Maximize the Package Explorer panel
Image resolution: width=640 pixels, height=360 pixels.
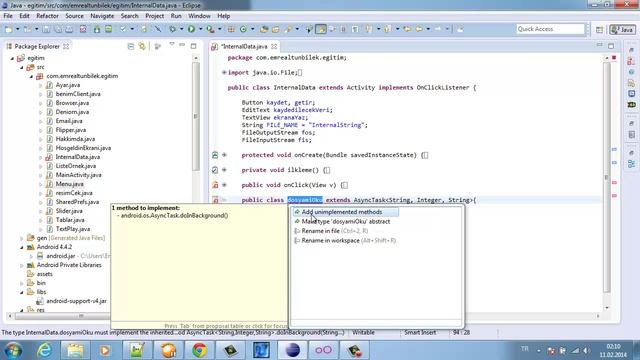click(193, 46)
